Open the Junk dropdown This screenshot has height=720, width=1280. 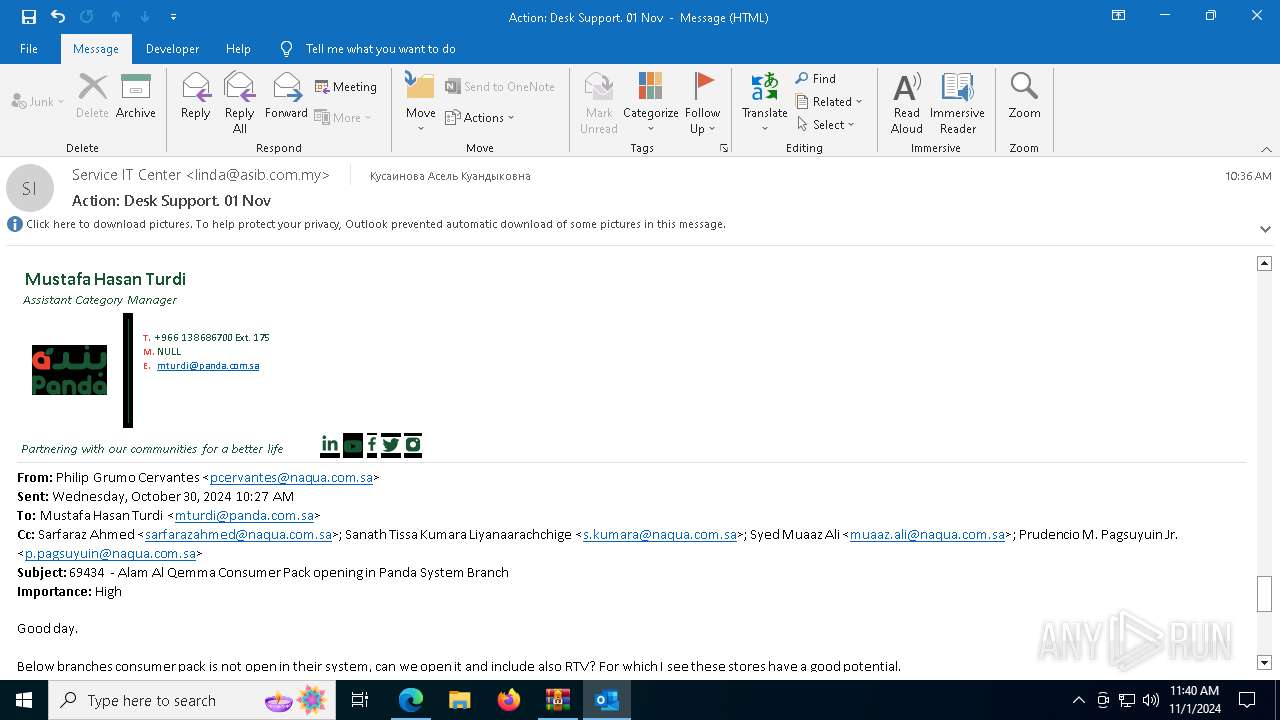tap(38, 101)
